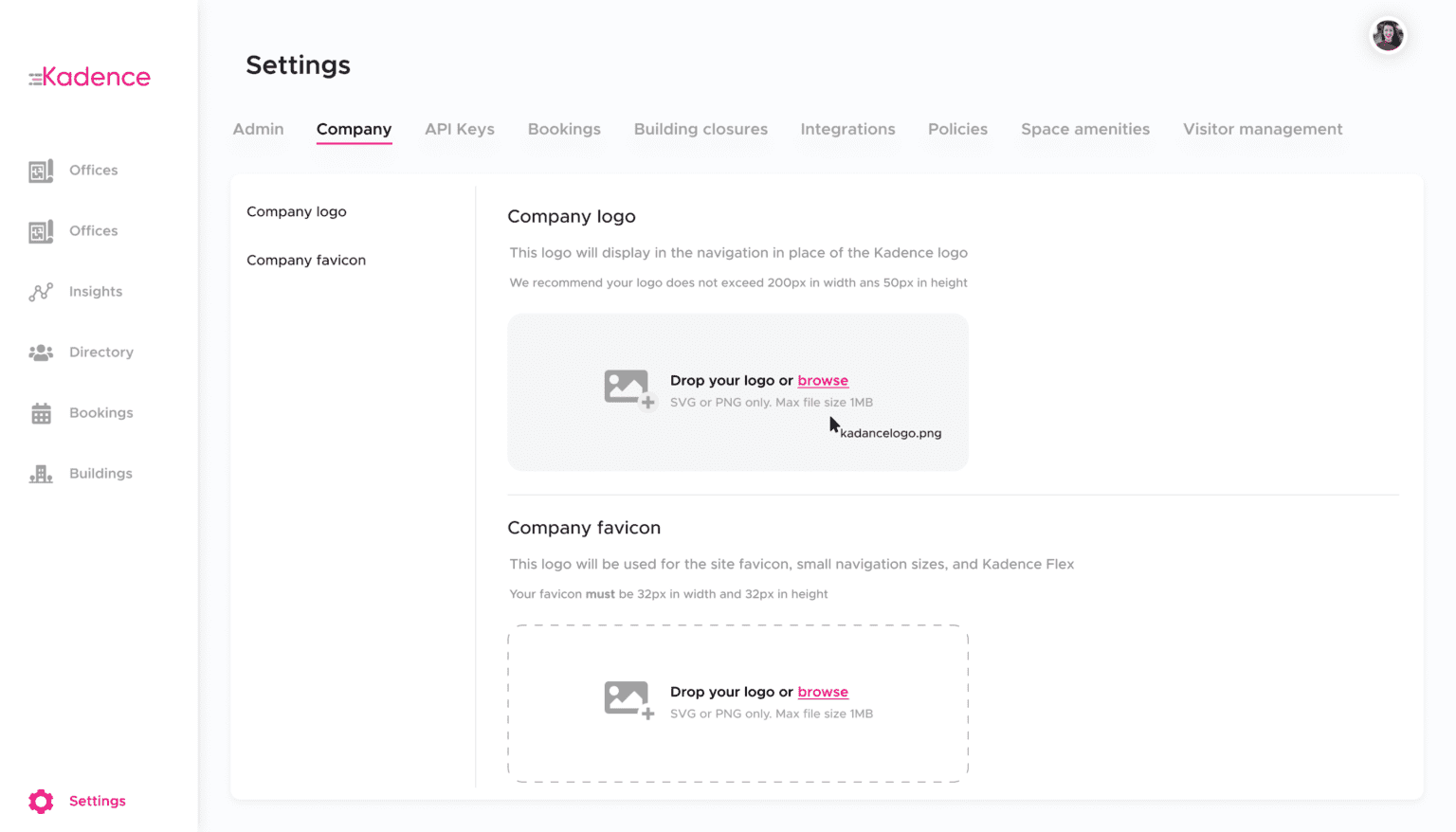
Task: Open Insights via its chart icon
Action: pos(41,292)
